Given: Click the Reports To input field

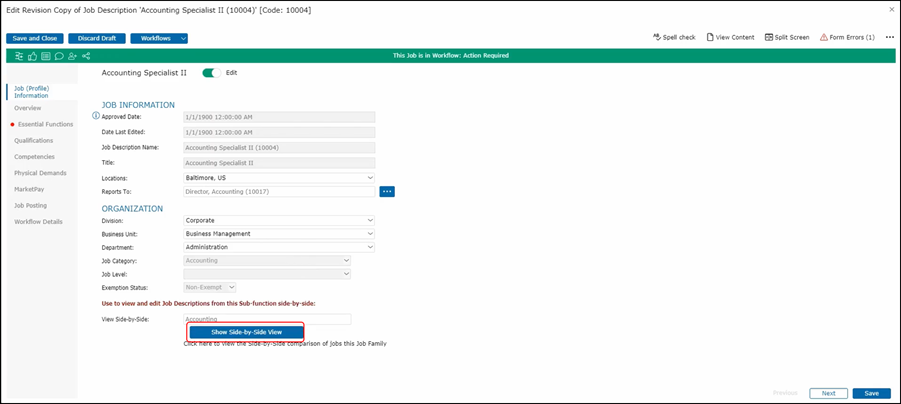Looking at the screenshot, I should (x=279, y=191).
